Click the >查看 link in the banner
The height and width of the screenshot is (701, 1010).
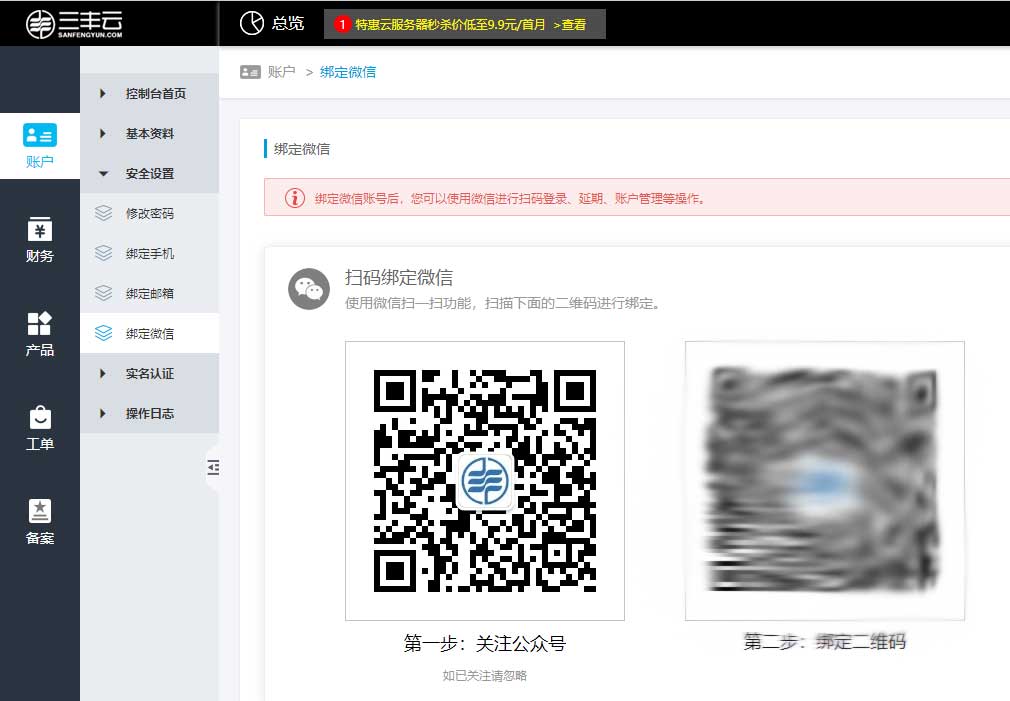click(x=569, y=24)
